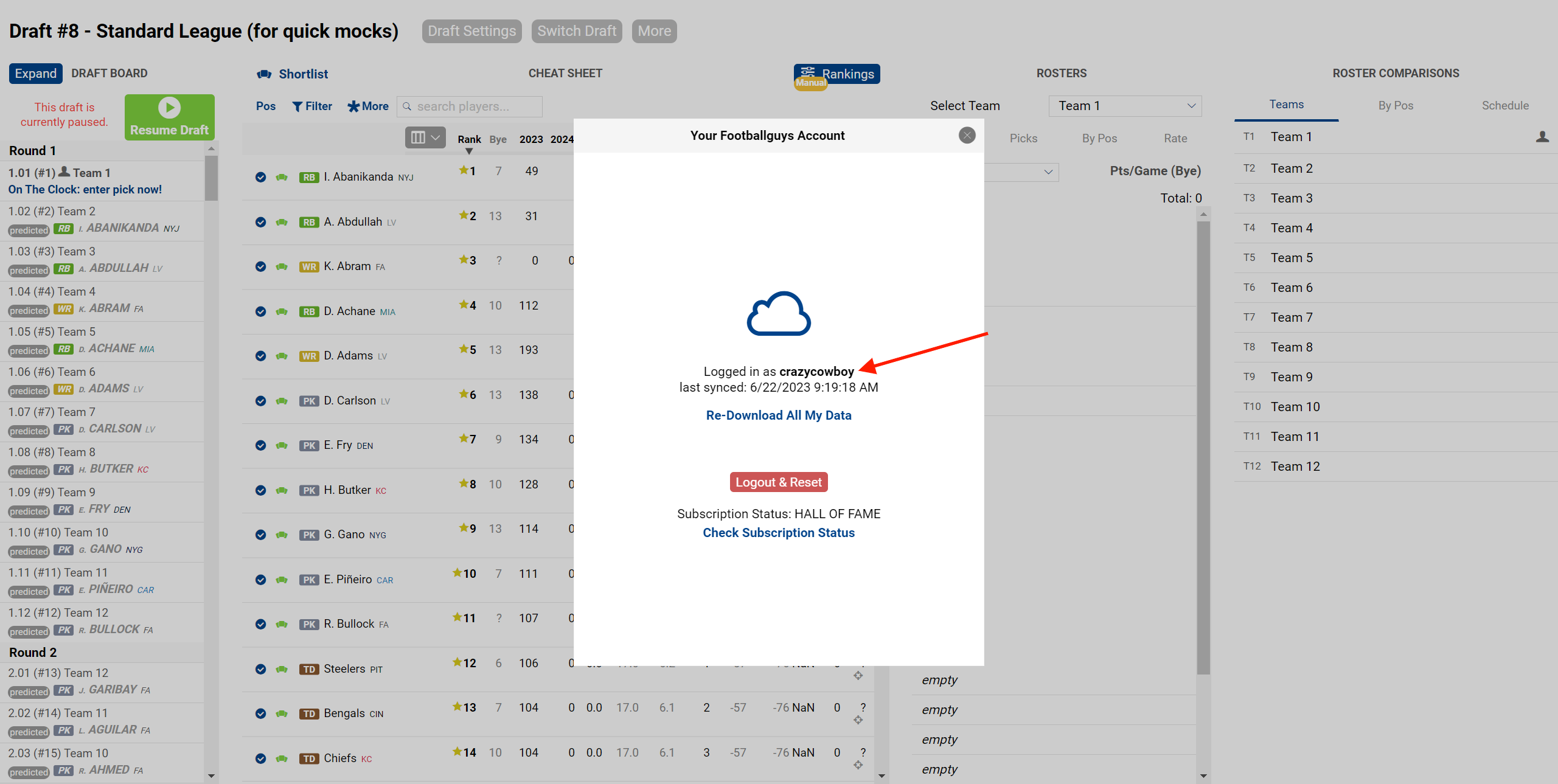Open the Picks tab in Rosters
The image size is (1558, 784).
click(1023, 139)
